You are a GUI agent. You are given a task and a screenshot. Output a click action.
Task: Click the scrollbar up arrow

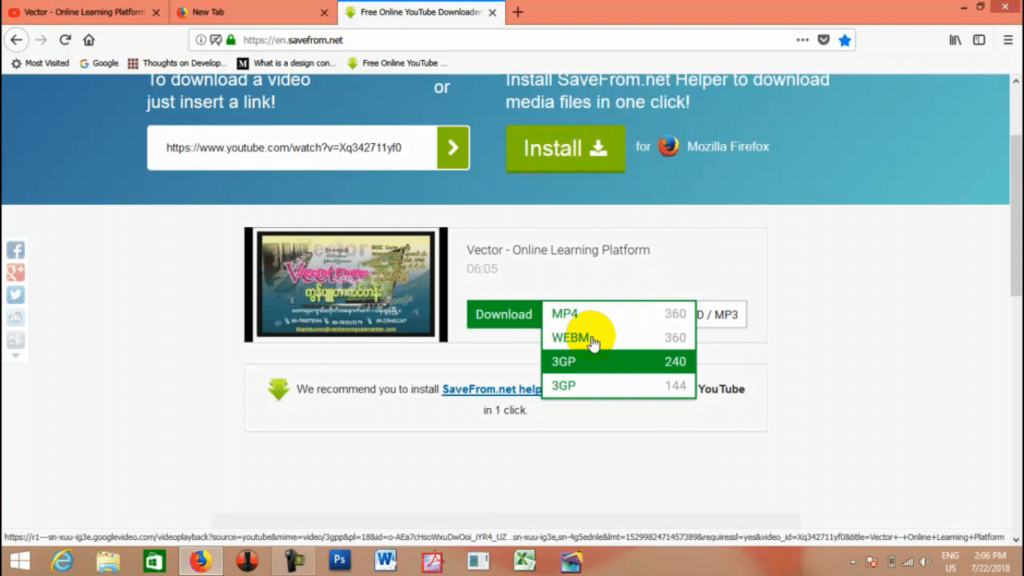point(1016,81)
